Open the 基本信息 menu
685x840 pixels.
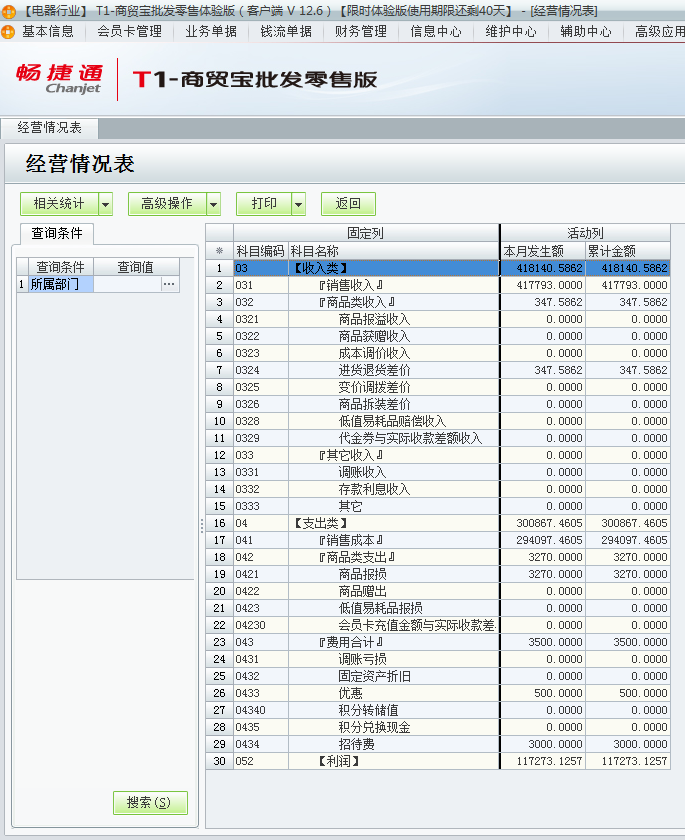click(x=48, y=32)
